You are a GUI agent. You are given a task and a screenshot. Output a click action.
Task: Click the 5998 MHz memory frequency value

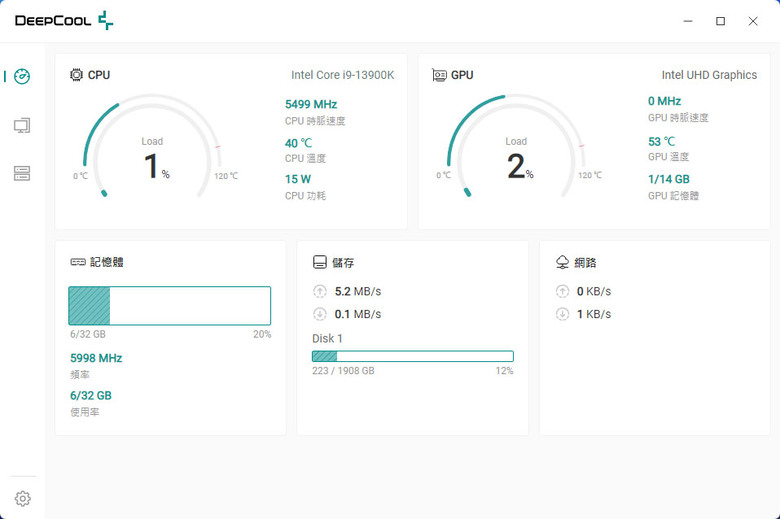(96, 358)
